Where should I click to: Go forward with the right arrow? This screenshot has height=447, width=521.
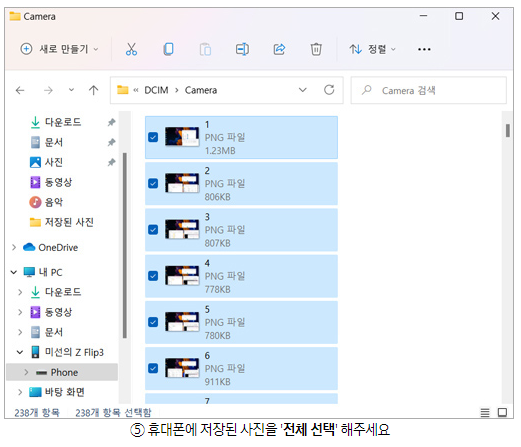48,90
